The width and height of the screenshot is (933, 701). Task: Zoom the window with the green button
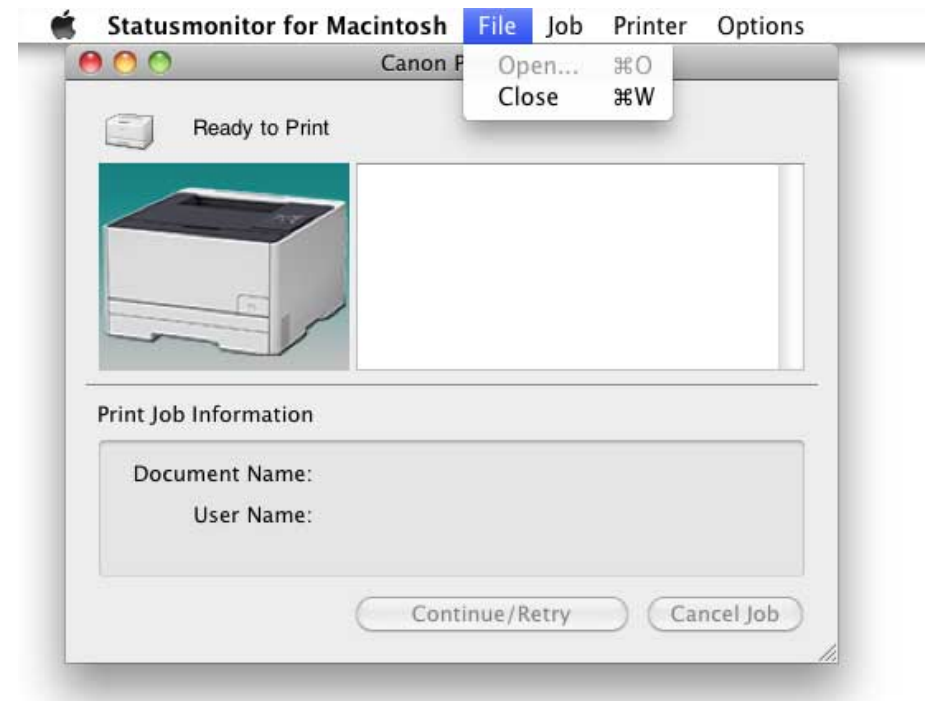160,62
